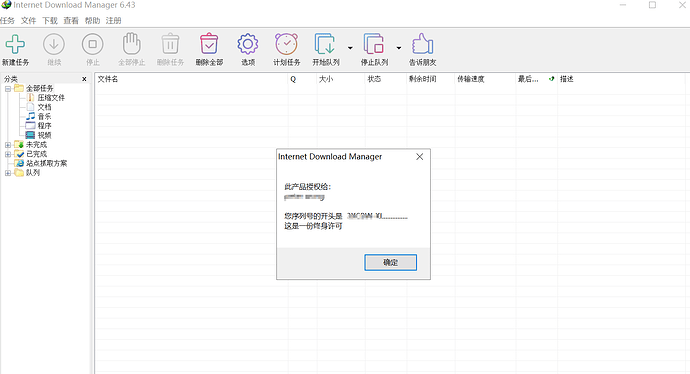Viewport: 690px width, 374px height.
Task: Open the 注册 menu
Action: coord(113,21)
